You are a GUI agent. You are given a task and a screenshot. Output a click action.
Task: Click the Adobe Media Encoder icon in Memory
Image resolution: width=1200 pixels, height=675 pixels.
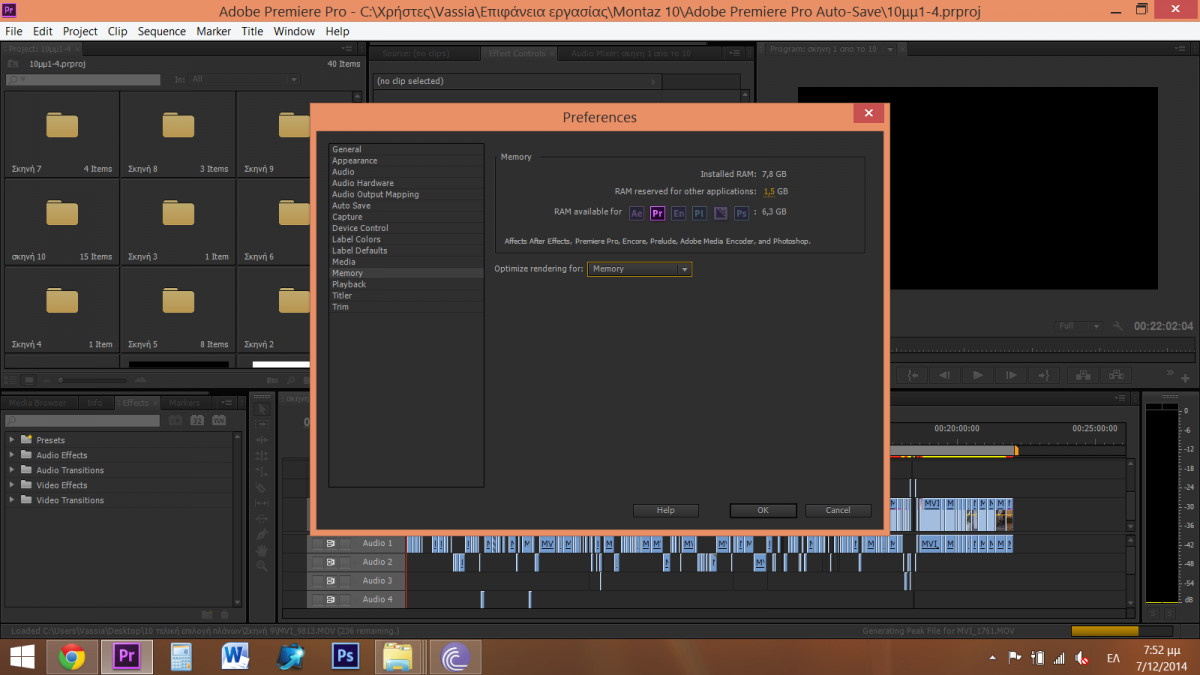click(720, 213)
